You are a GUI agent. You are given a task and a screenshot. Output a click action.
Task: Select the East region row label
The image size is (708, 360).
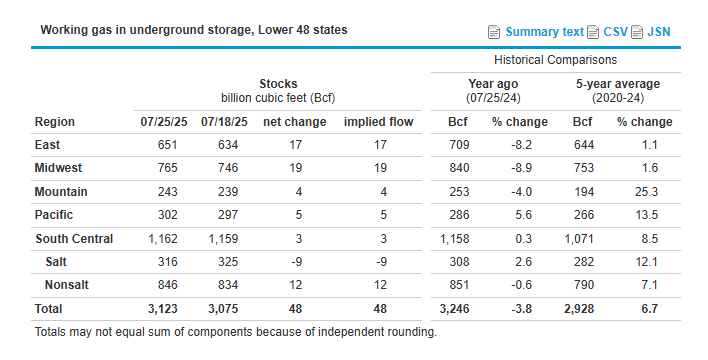click(x=47, y=145)
